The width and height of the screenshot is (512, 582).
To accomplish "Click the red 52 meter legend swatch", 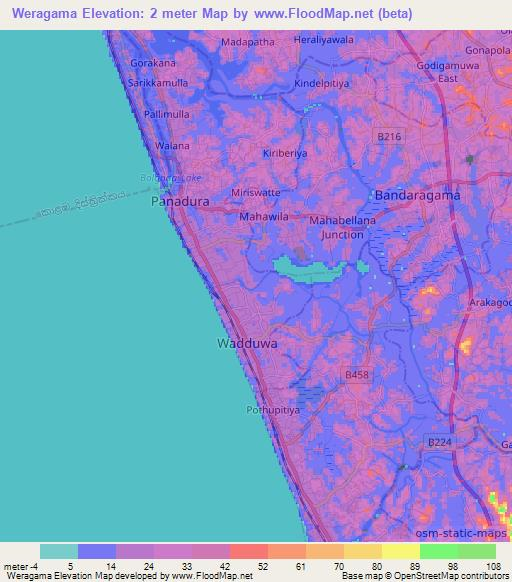I will tap(249, 551).
